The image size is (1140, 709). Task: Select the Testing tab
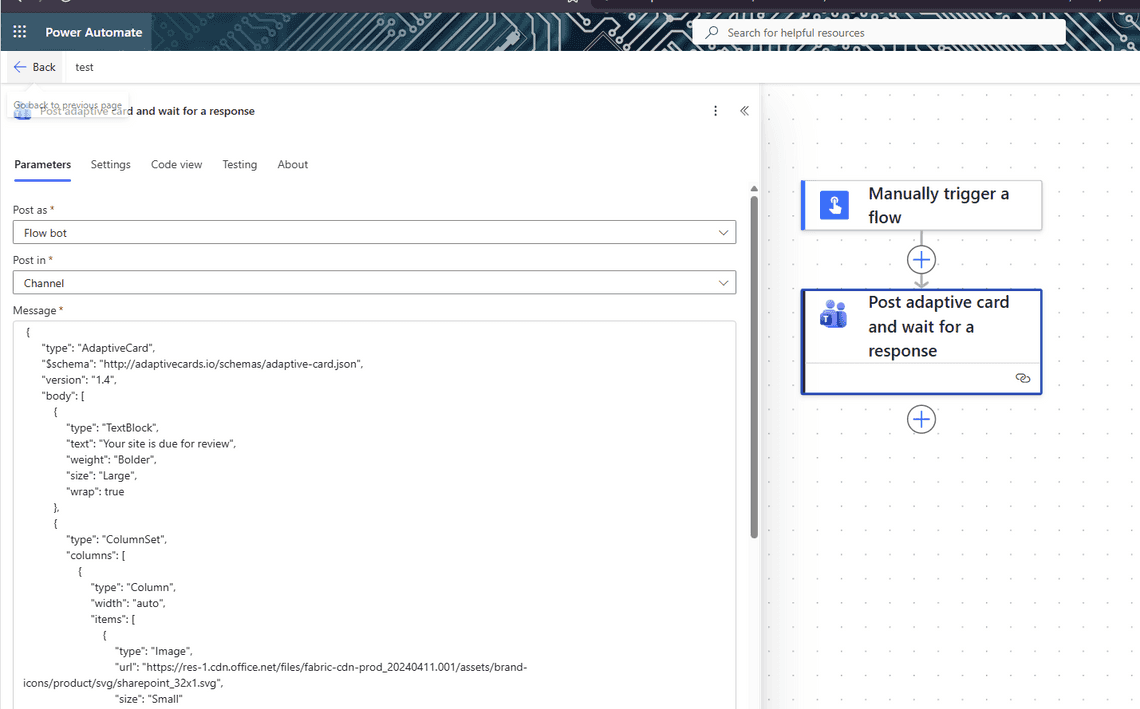click(239, 165)
